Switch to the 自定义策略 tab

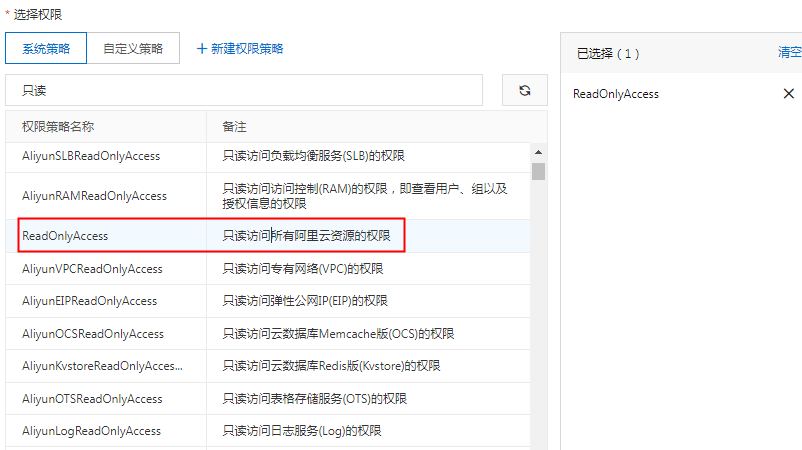pyautogui.click(x=133, y=49)
